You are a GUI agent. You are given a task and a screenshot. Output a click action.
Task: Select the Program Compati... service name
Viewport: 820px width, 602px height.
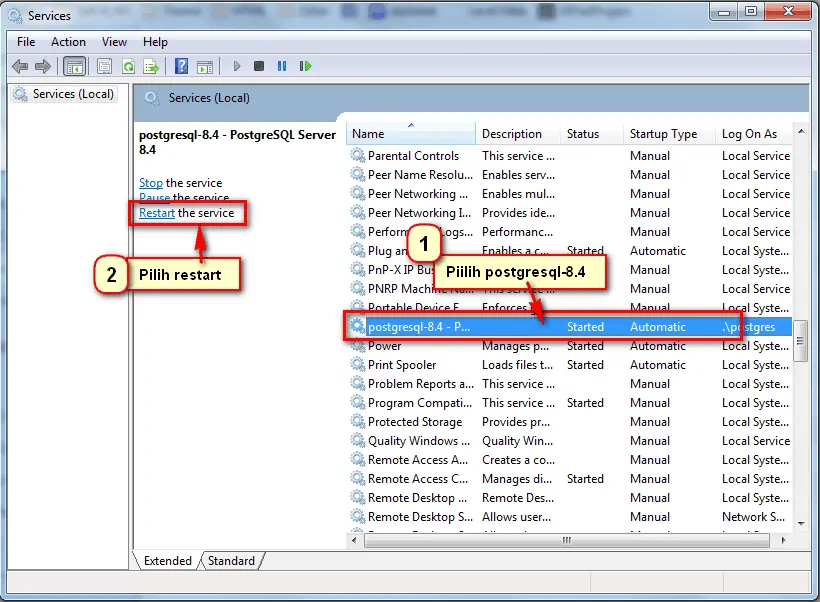pyautogui.click(x=419, y=403)
